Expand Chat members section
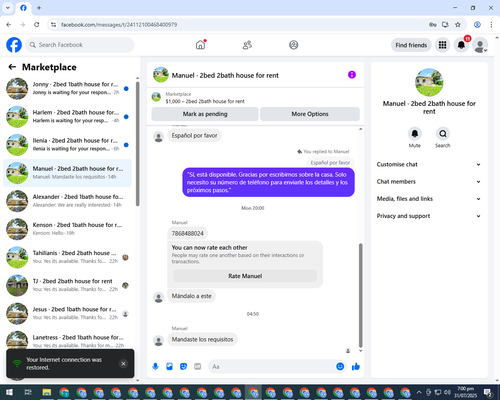 pos(429,182)
